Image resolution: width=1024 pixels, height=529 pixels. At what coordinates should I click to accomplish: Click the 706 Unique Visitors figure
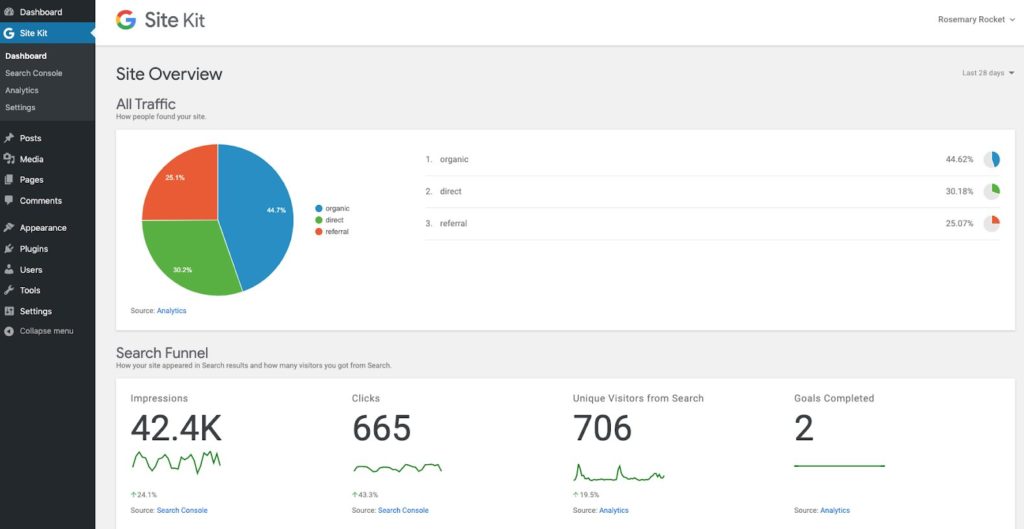[x=603, y=428]
